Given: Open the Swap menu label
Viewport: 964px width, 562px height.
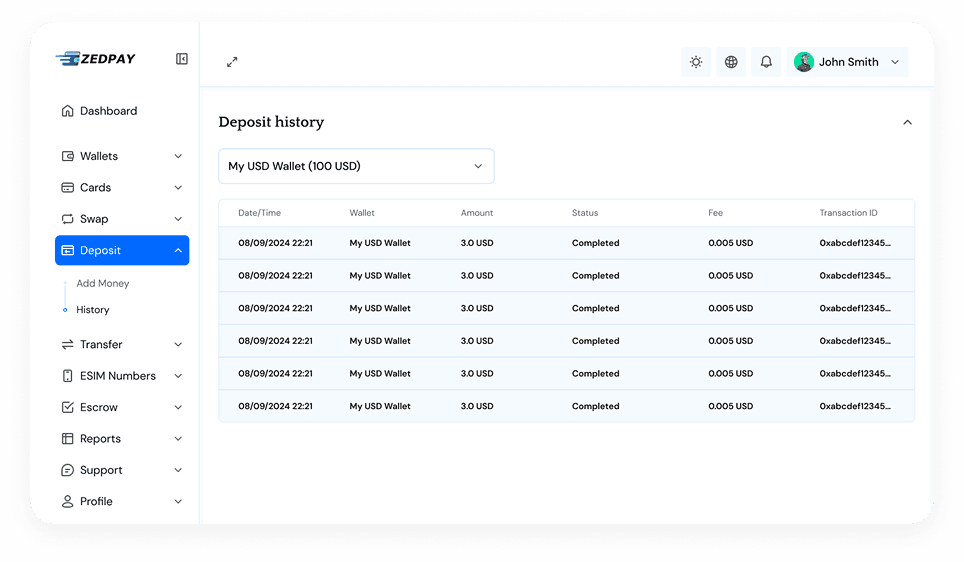Looking at the screenshot, I should coord(94,219).
